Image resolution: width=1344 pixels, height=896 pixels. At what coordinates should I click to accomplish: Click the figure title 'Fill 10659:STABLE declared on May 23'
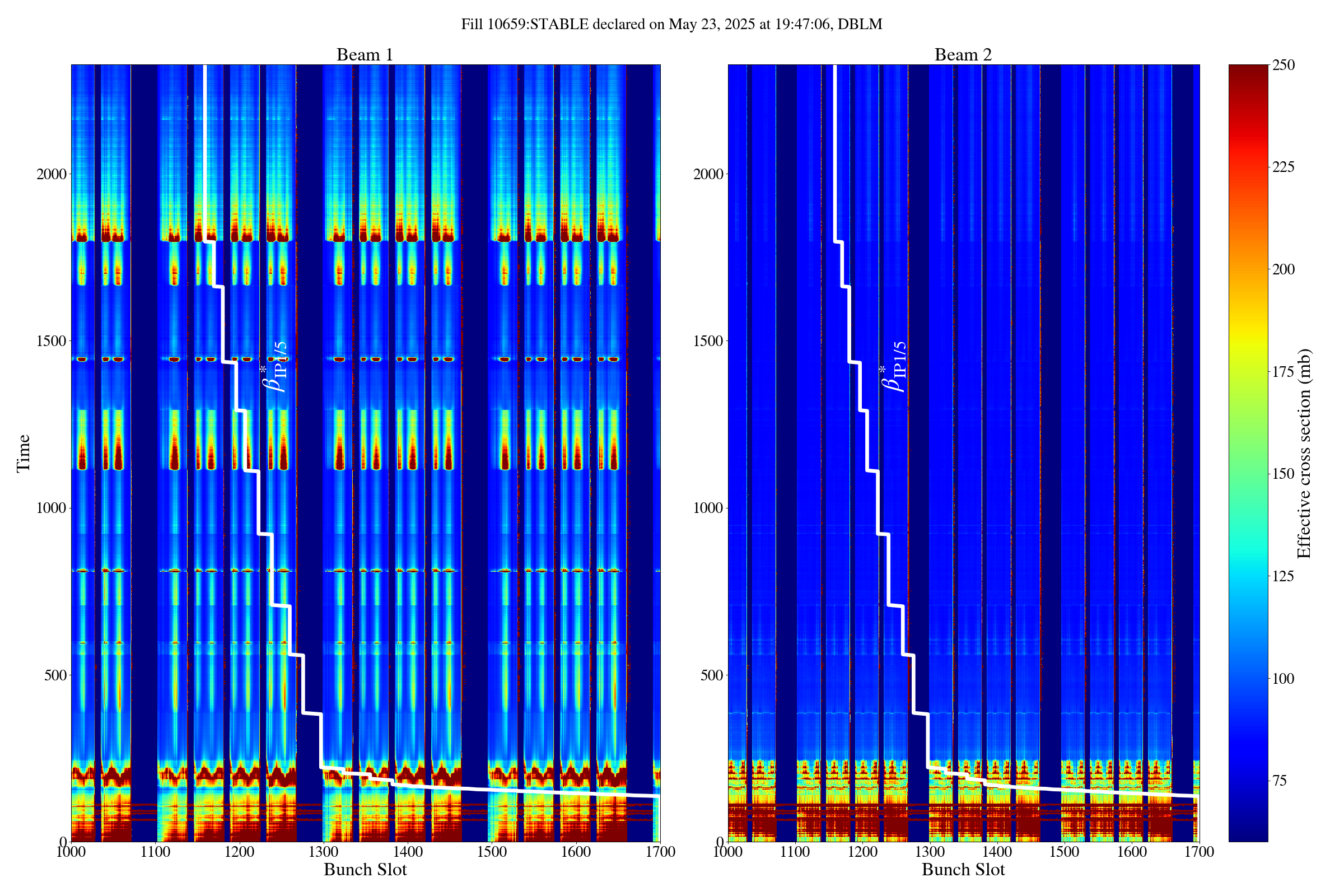[672, 25]
